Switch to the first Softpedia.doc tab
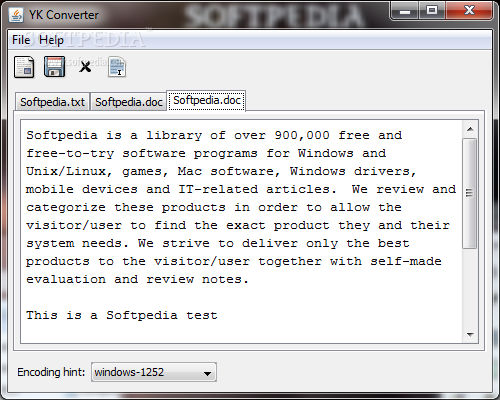Screen dimensions: 500x400 pos(129,102)
